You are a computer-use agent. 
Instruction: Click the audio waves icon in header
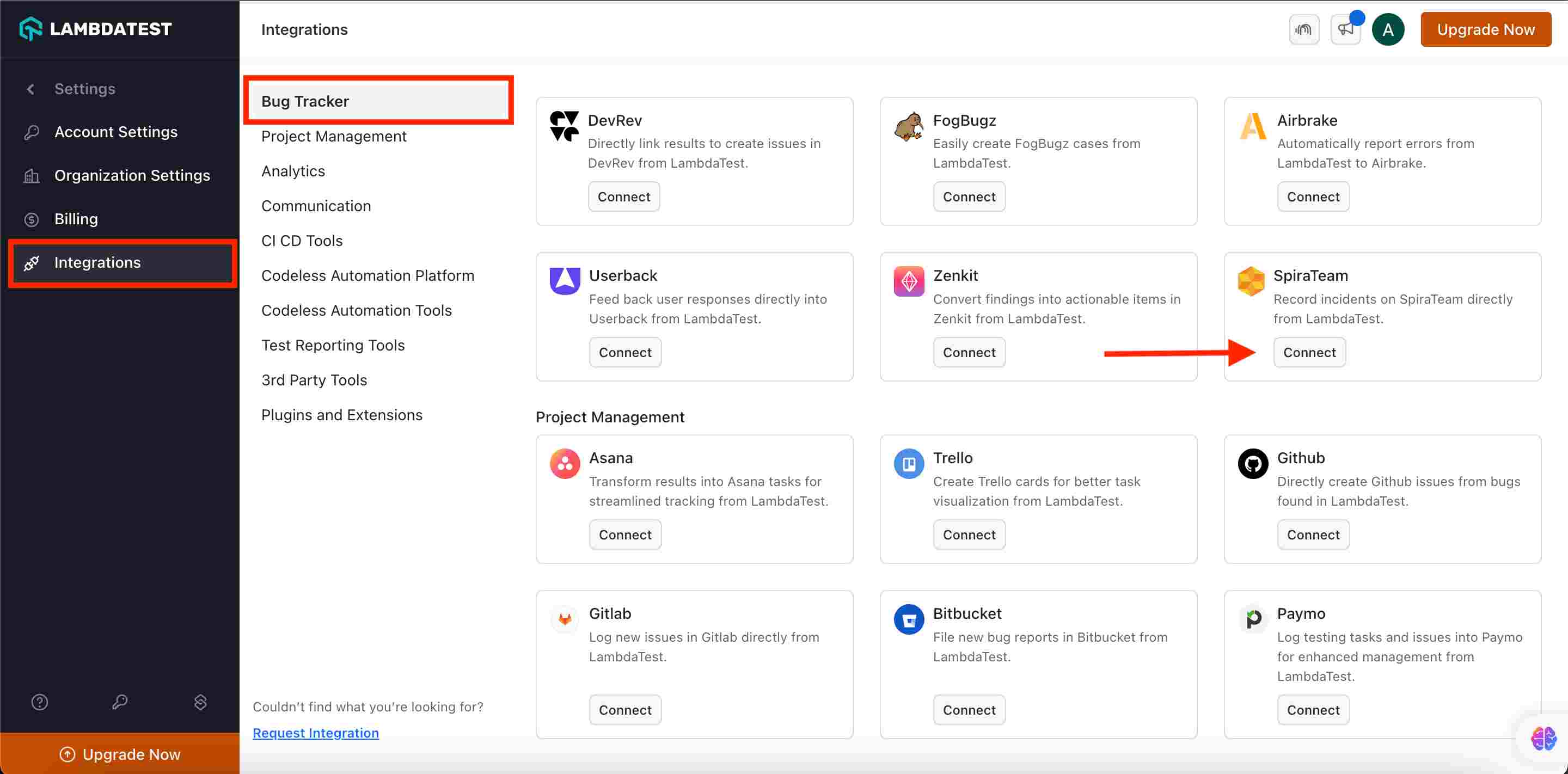[x=1304, y=29]
